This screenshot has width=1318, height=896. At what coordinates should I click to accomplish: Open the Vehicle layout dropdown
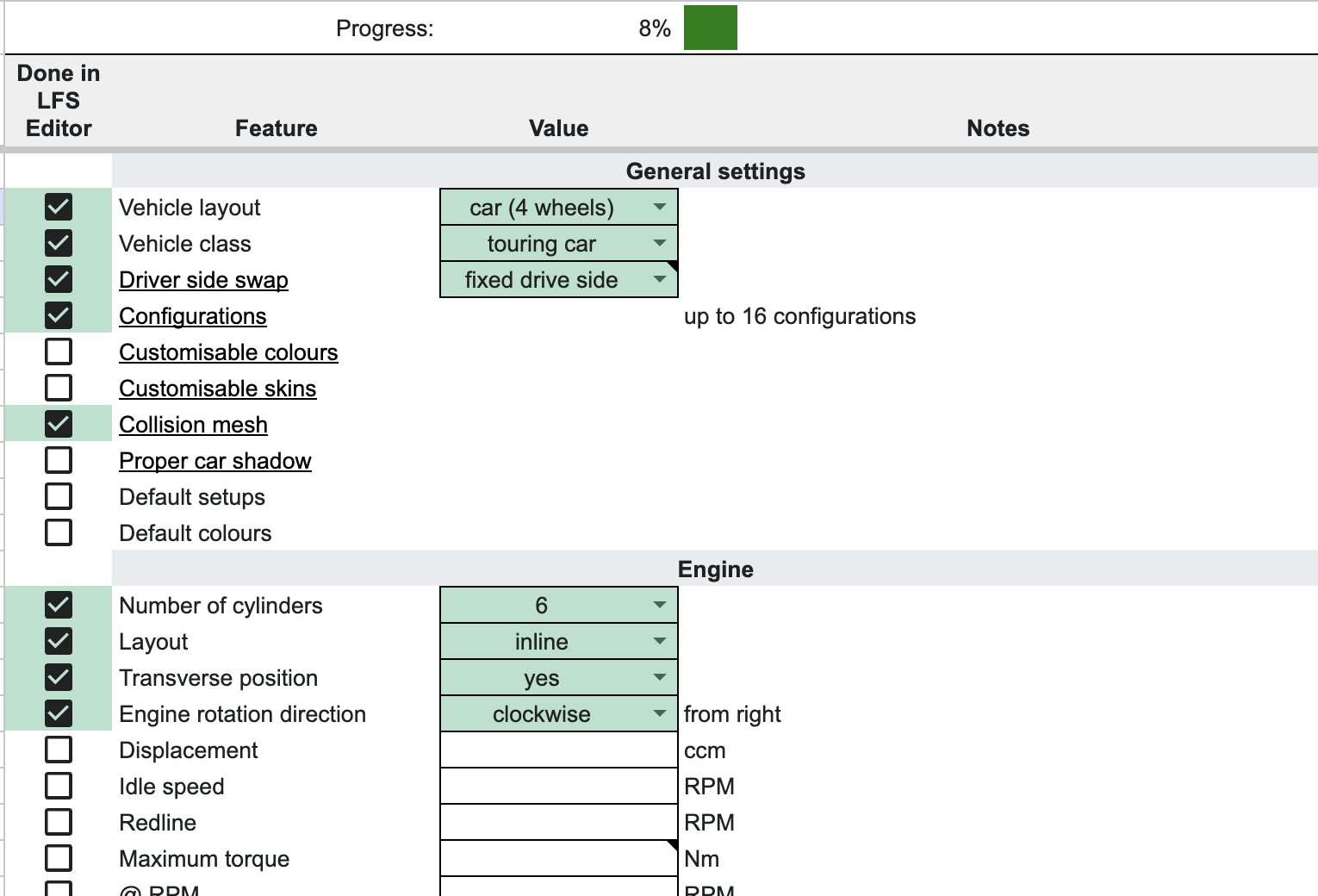pyautogui.click(x=659, y=207)
